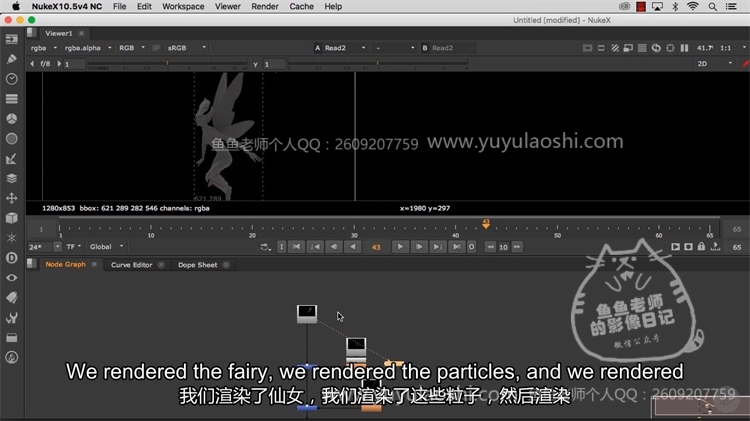Open the Global frame range dropdown
This screenshot has width=750, height=421.
point(106,247)
